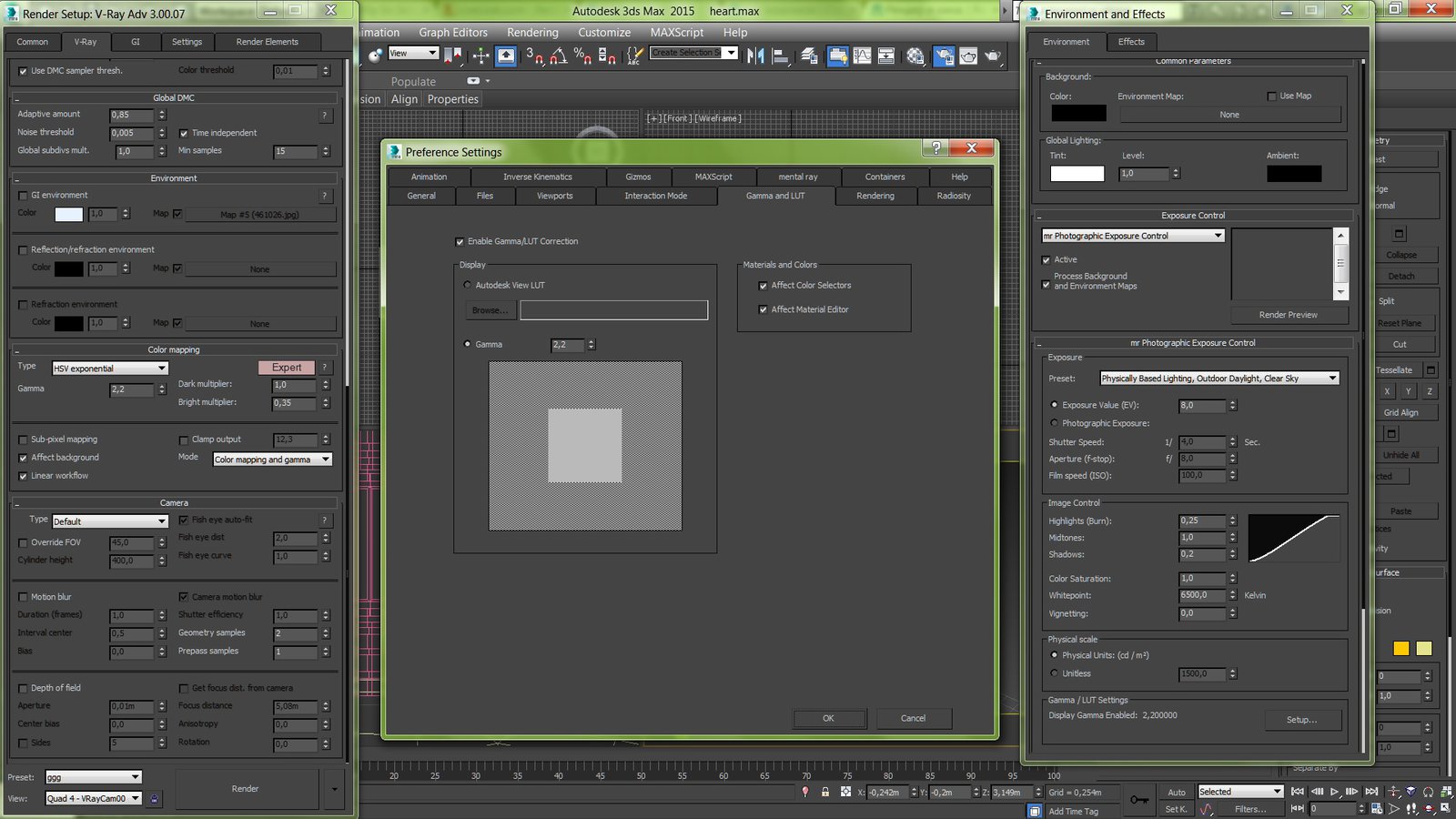Toggle the Selection Lock padlock icon
Viewport: 1456px width, 819px height.
(x=825, y=792)
